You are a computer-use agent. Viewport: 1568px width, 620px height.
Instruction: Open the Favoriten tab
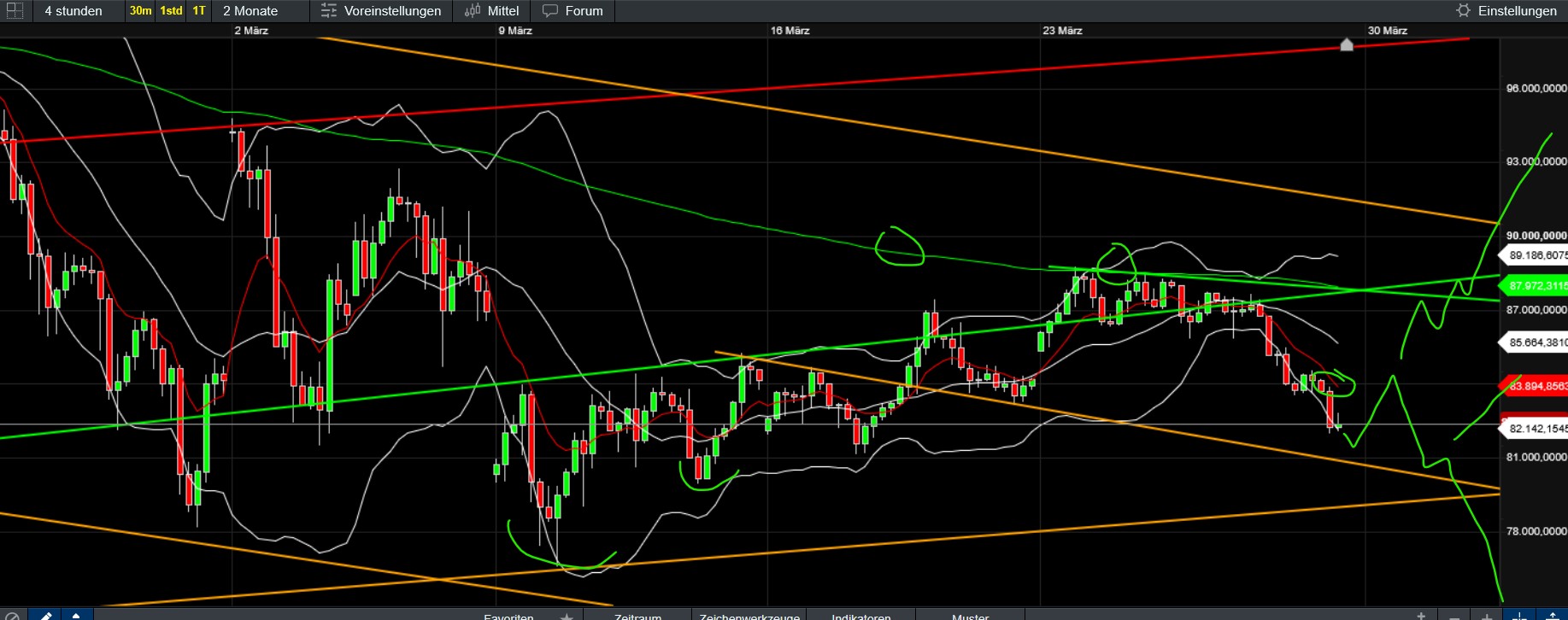pos(509,616)
